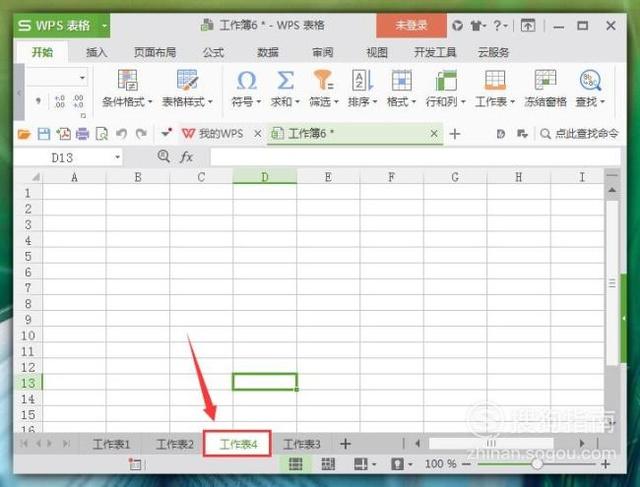
Task: Switch to normal view in status bar
Action: (296, 464)
